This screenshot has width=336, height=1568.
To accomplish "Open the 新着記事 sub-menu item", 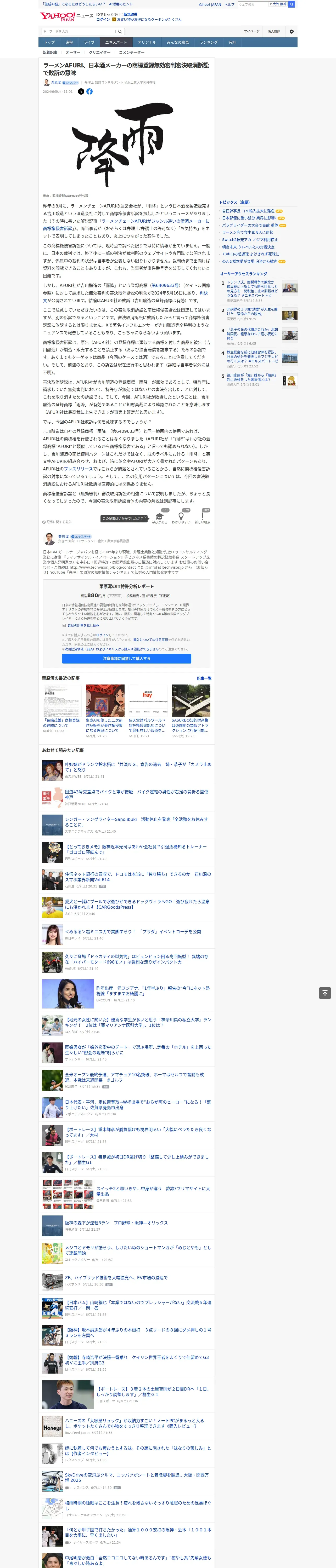I will 50,52.
